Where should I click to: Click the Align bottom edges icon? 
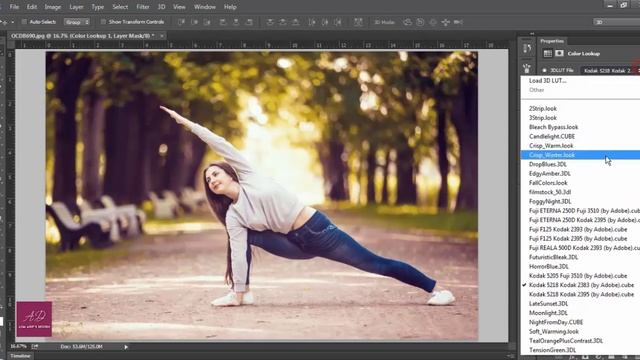coord(207,22)
